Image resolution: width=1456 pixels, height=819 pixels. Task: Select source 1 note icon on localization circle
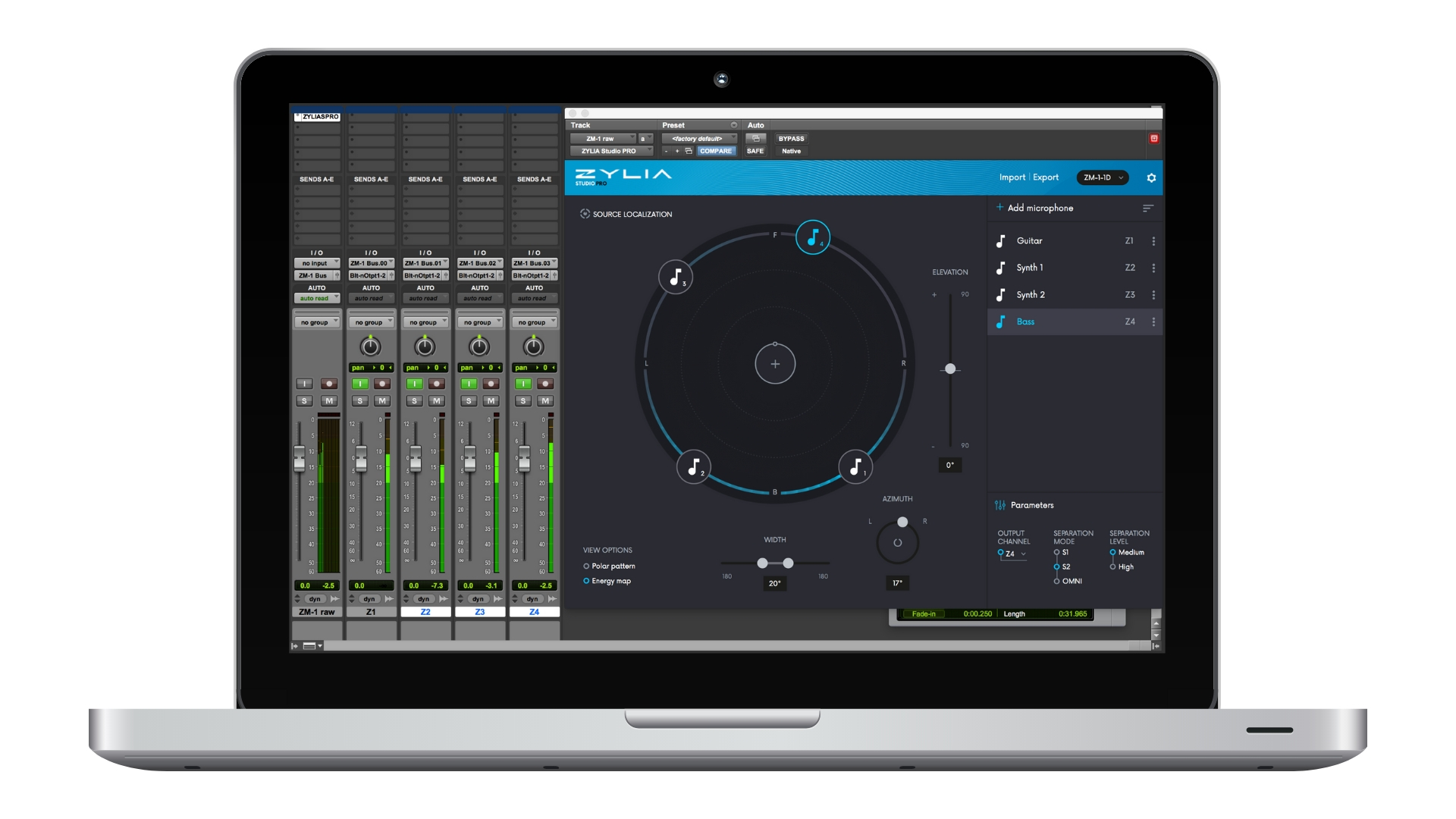coord(855,467)
